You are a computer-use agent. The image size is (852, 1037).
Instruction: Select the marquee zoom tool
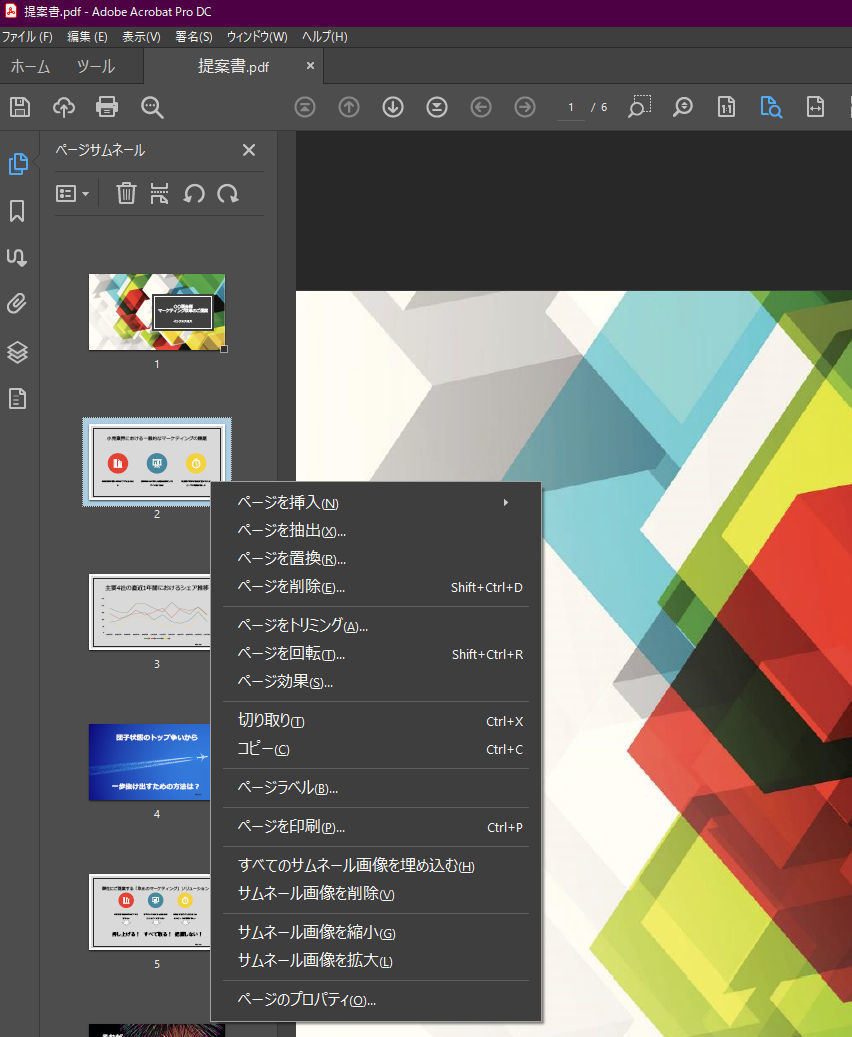click(x=639, y=107)
